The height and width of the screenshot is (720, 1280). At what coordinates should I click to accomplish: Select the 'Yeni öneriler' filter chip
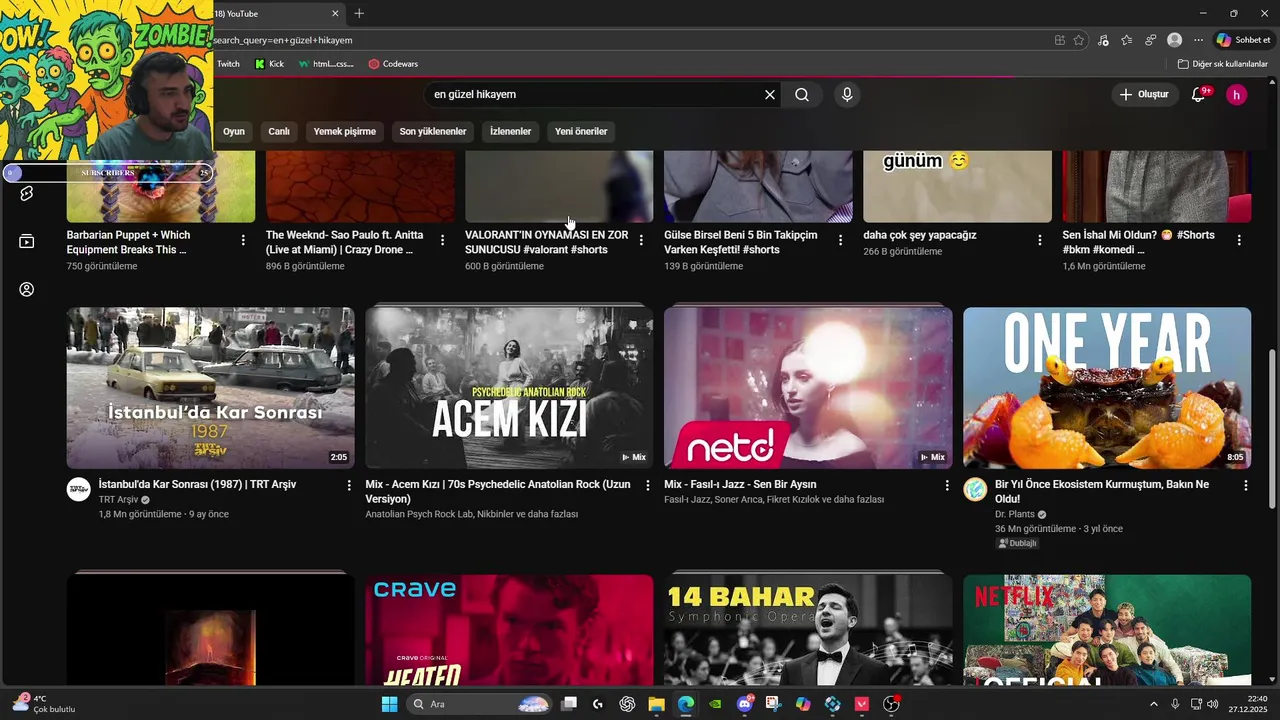pyautogui.click(x=581, y=131)
